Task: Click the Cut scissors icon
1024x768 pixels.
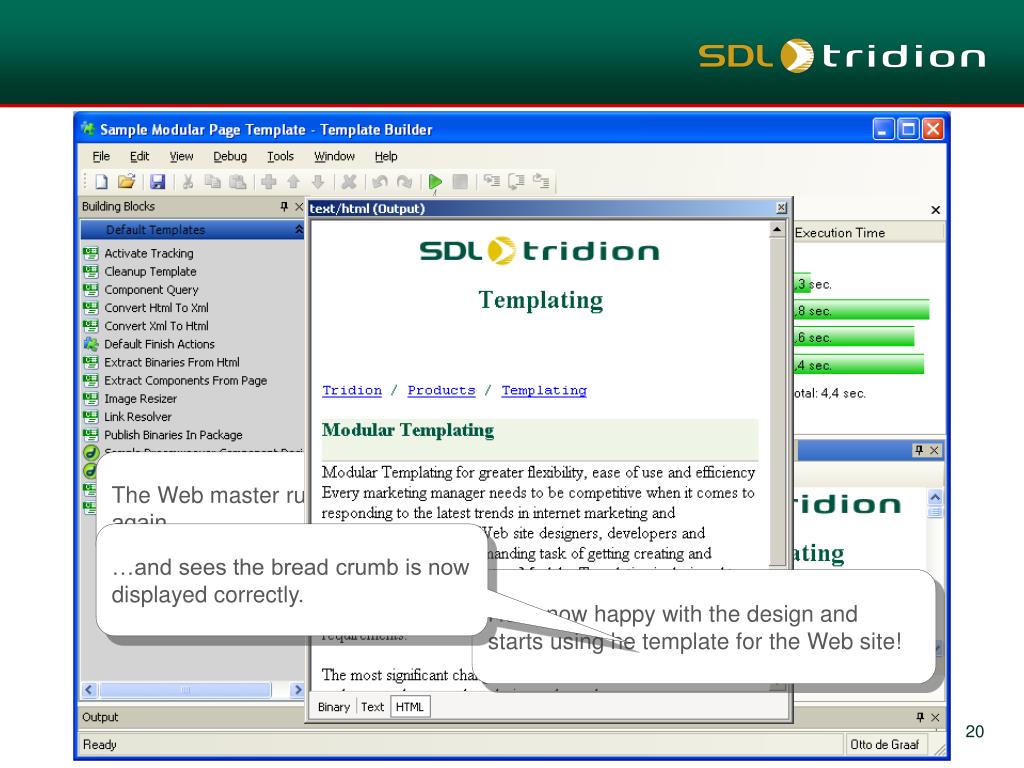Action: [x=188, y=182]
